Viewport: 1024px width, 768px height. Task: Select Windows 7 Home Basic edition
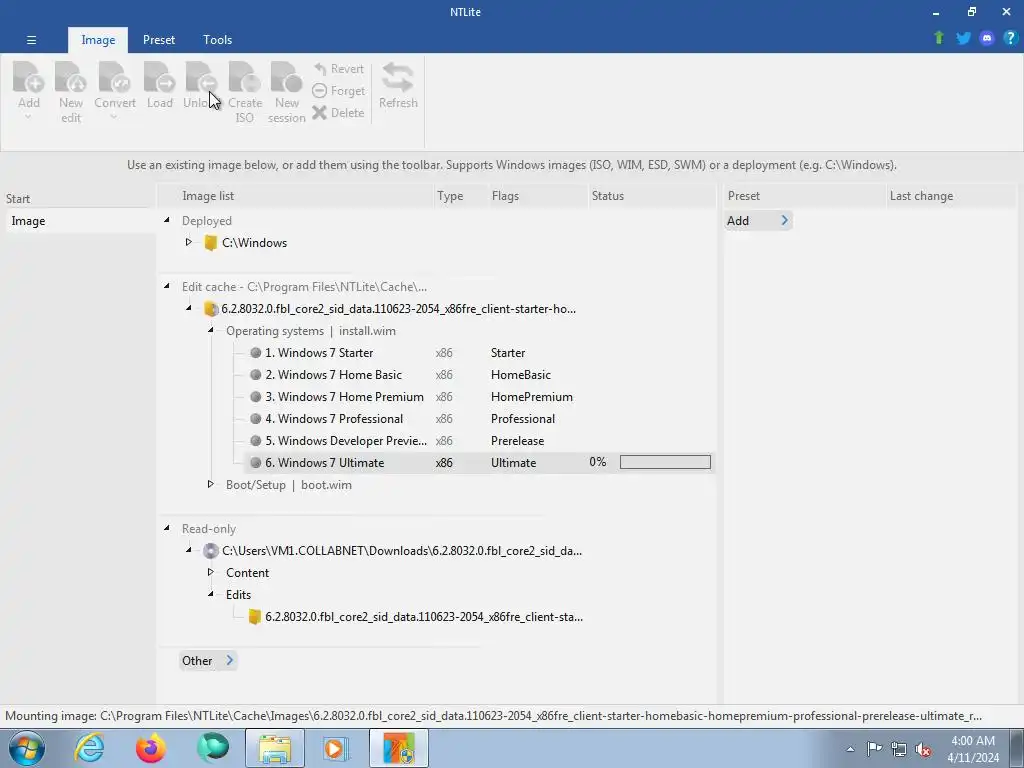pos(333,375)
